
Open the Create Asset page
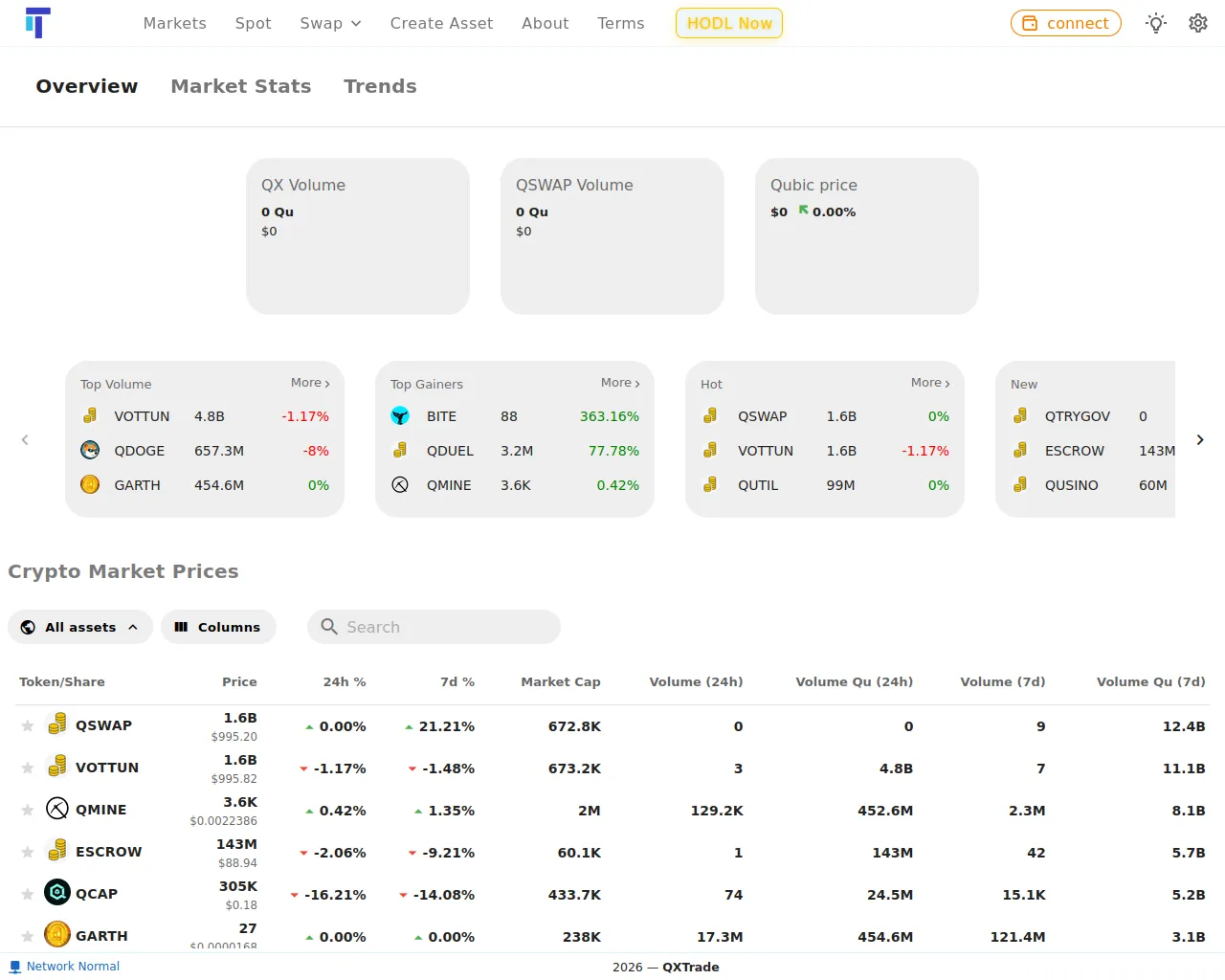click(441, 23)
